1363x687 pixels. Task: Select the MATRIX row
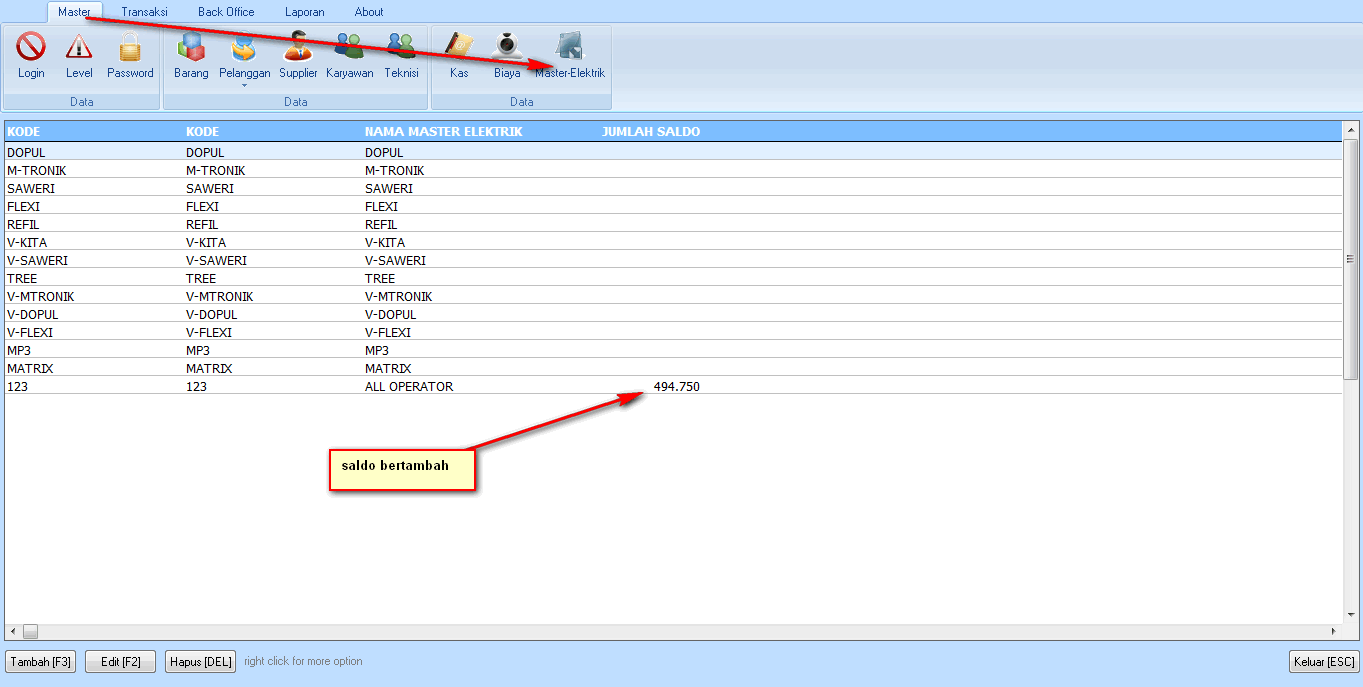[x=673, y=368]
